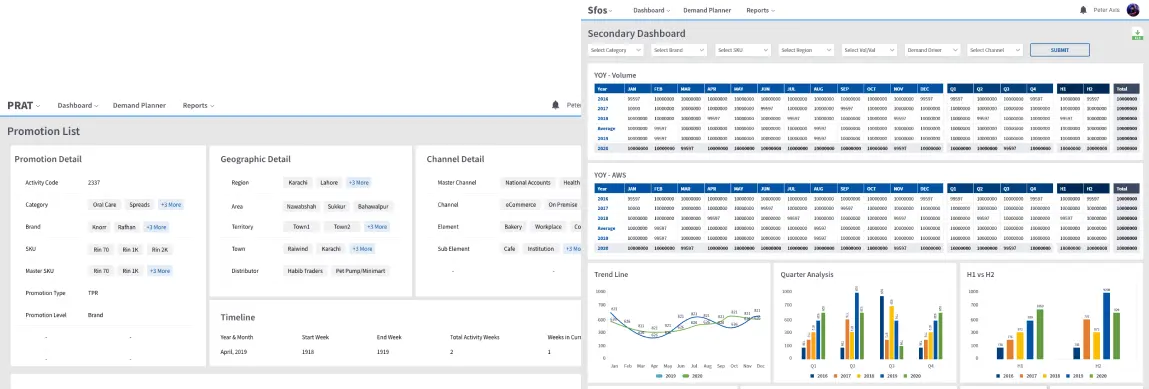1149x389 pixels.
Task: Click the 2017 year link in YOY - AWS
Action: click(x=602, y=208)
